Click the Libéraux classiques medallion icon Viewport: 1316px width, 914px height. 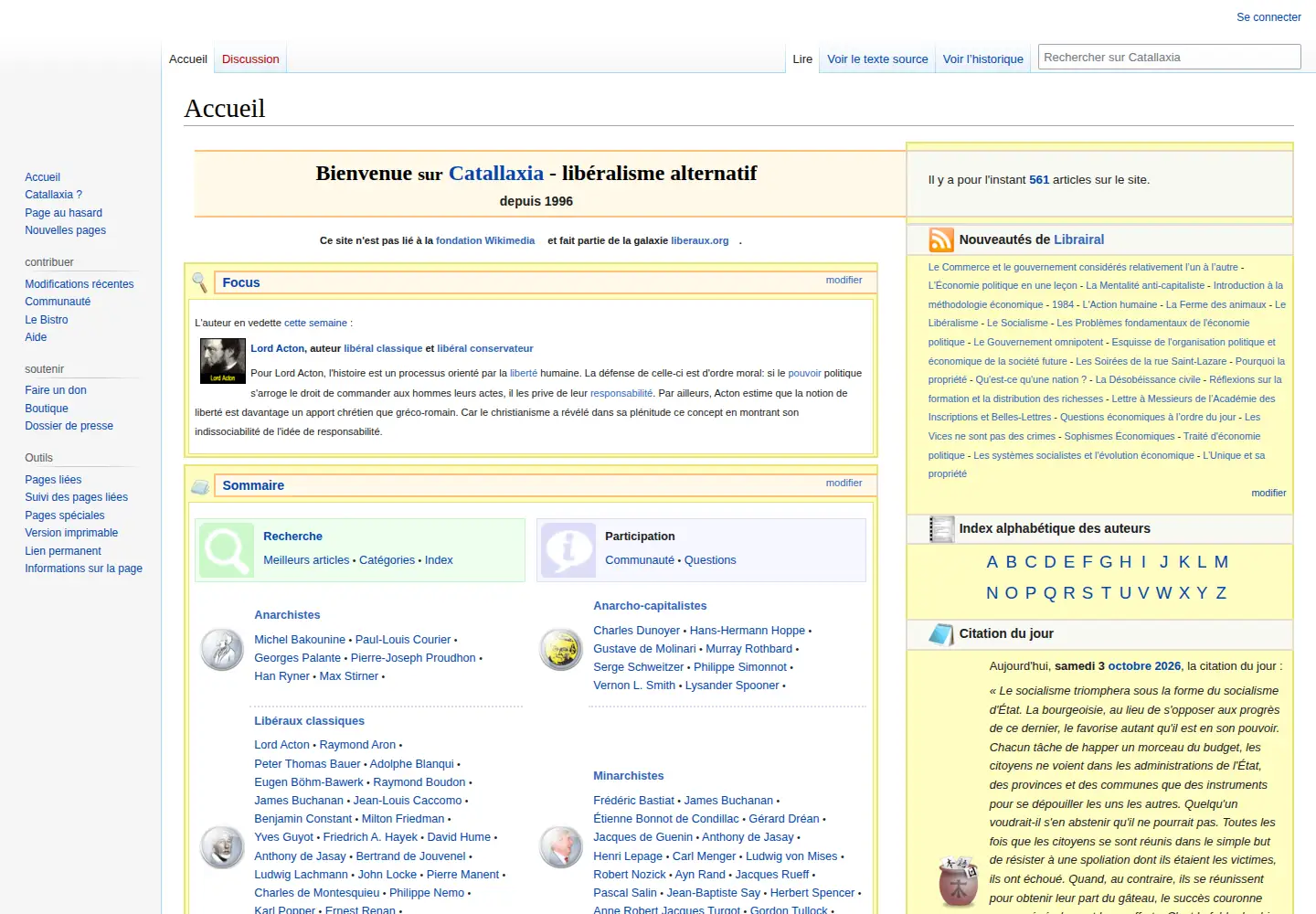coord(222,847)
